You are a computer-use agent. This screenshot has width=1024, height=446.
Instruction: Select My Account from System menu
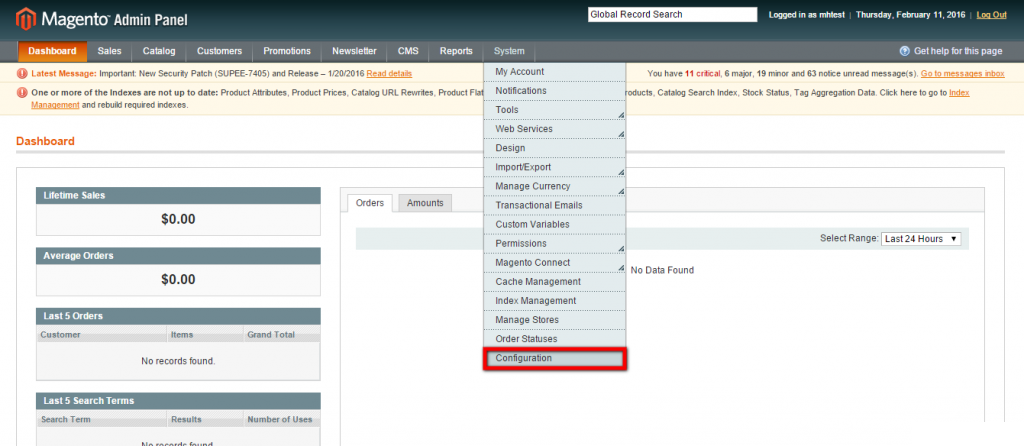[x=555, y=72]
